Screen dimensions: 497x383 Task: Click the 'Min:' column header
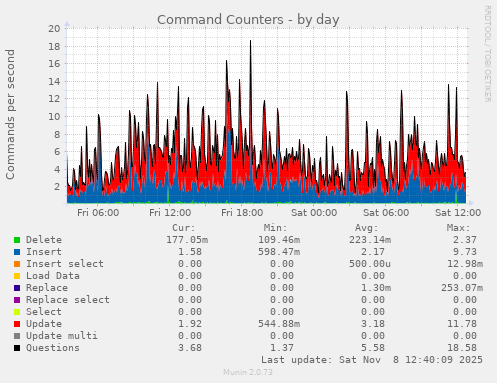click(x=275, y=228)
